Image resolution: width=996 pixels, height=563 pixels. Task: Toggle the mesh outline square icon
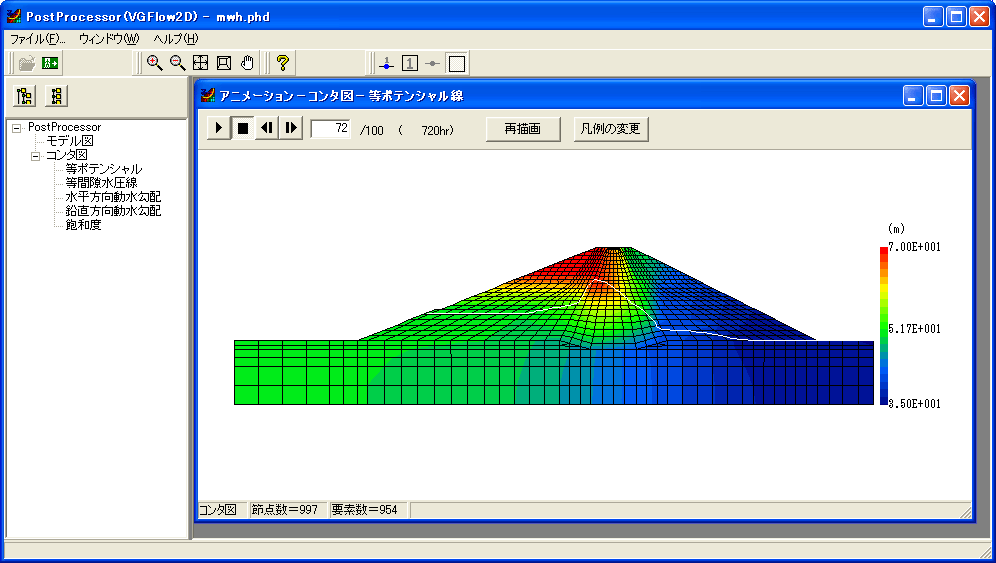click(x=457, y=64)
